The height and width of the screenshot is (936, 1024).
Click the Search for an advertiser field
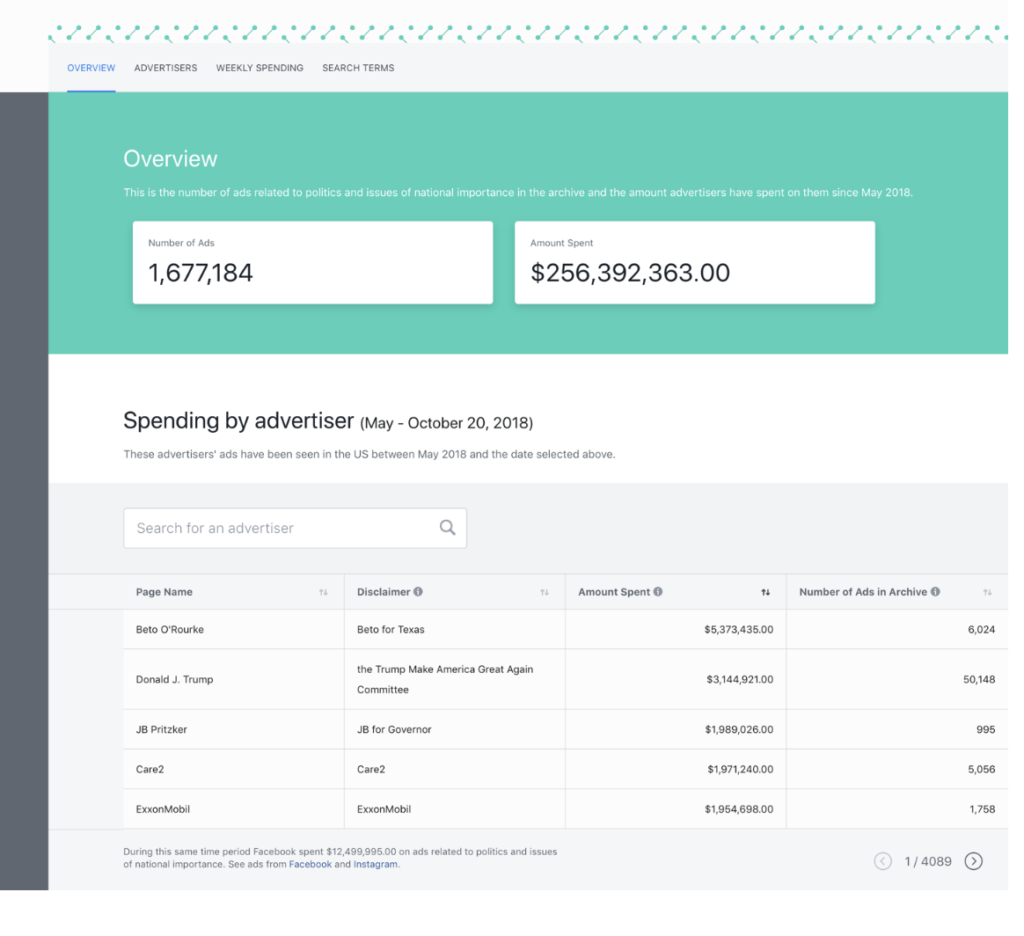(x=295, y=528)
